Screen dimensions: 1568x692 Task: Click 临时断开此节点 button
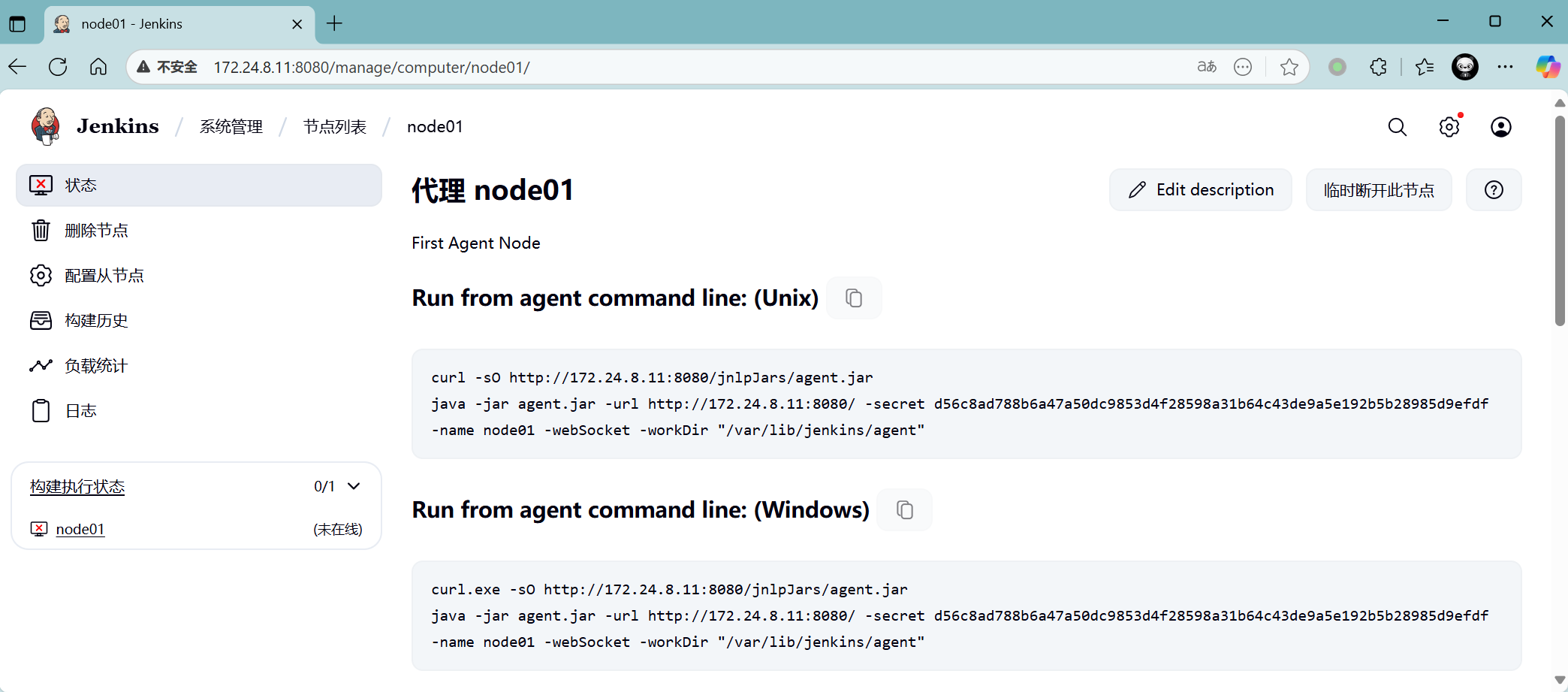[x=1379, y=190]
